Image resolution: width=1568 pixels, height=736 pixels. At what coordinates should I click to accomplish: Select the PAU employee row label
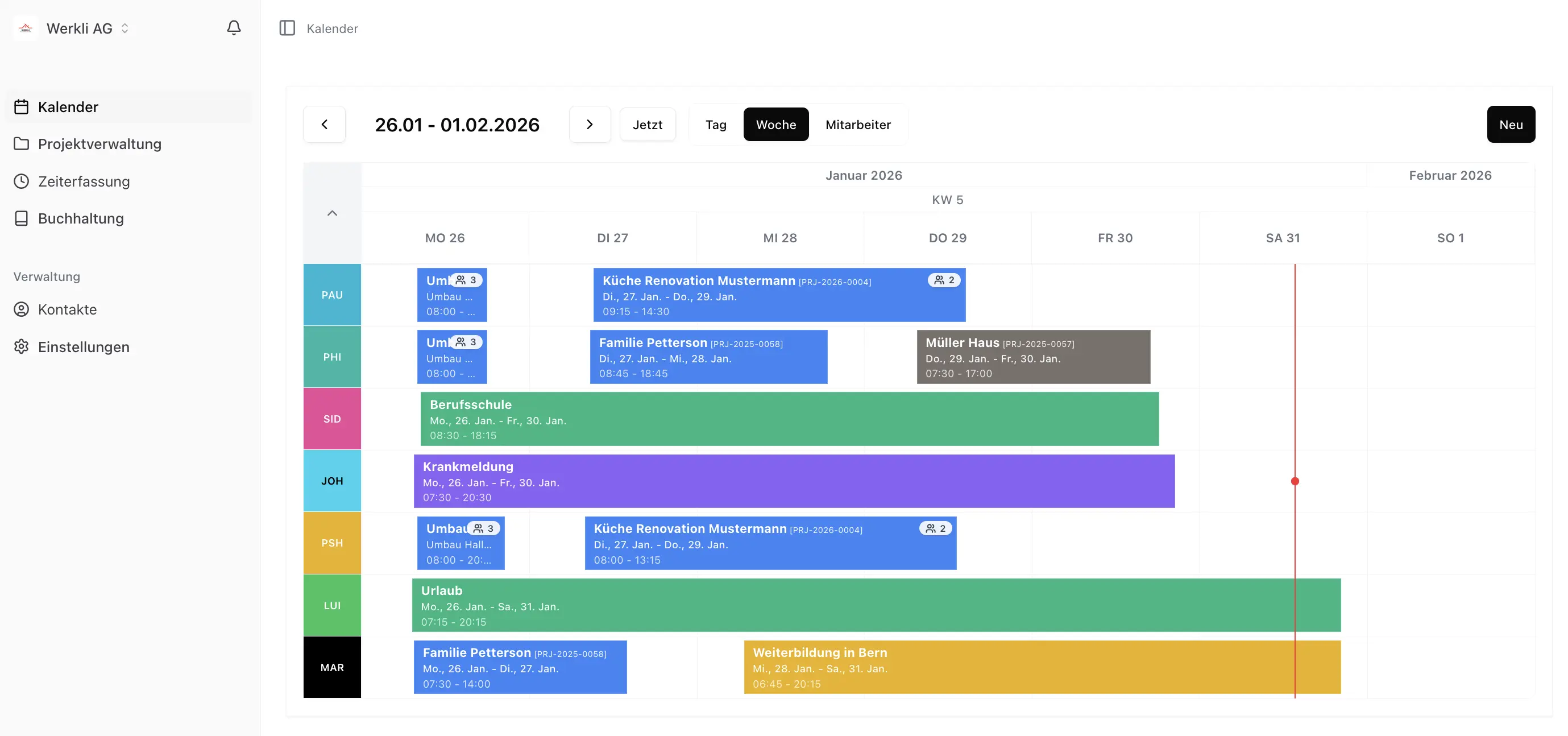click(x=333, y=295)
